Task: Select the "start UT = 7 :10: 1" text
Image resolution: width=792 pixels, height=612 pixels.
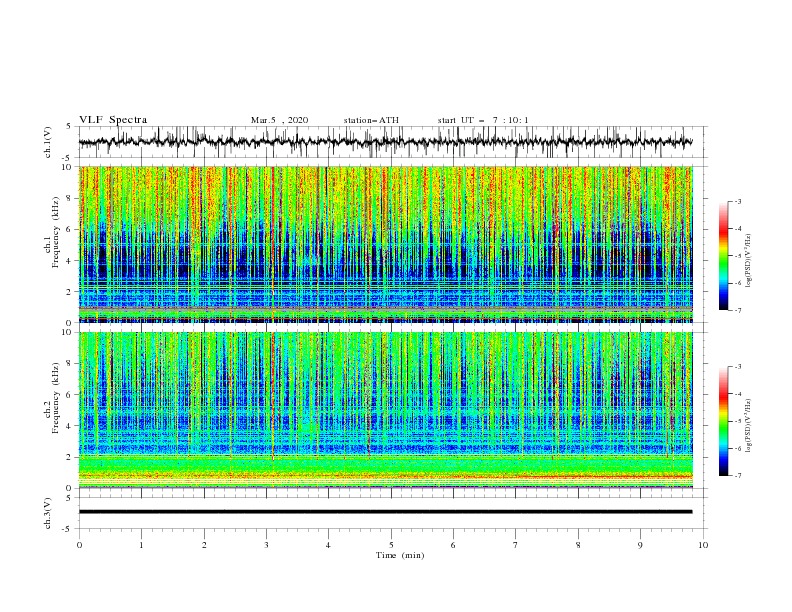Action: click(483, 120)
